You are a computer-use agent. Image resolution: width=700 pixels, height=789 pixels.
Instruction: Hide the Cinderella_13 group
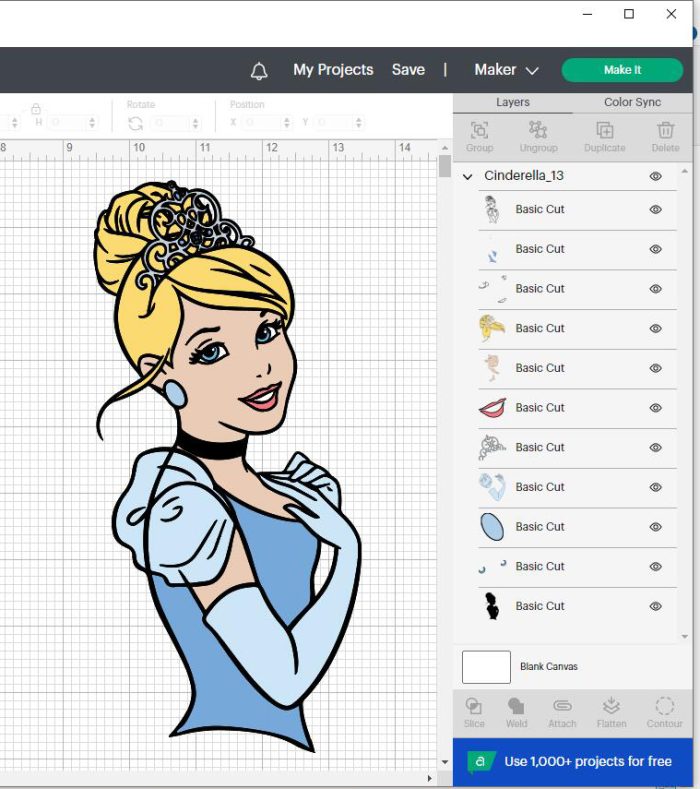click(x=655, y=176)
